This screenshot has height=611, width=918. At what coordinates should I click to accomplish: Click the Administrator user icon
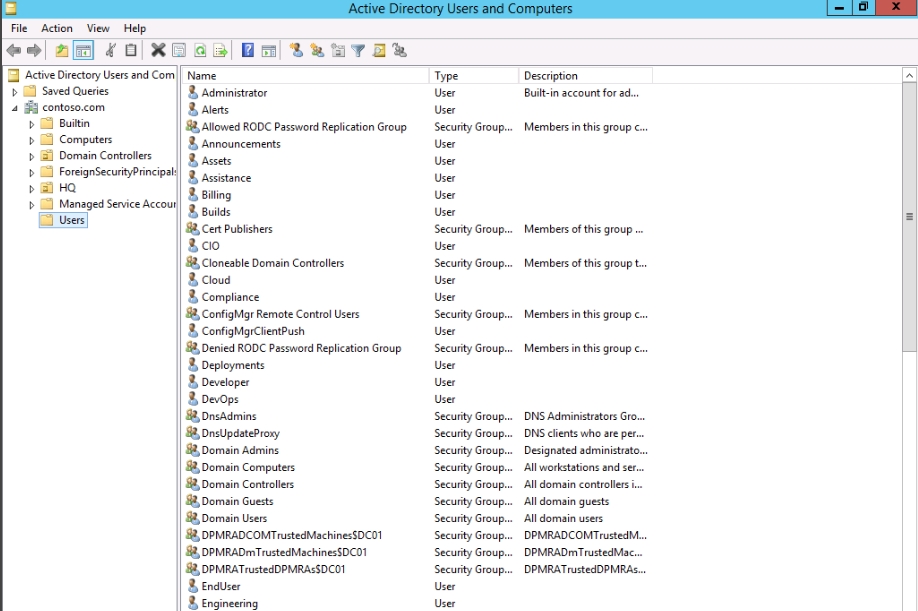tap(193, 92)
